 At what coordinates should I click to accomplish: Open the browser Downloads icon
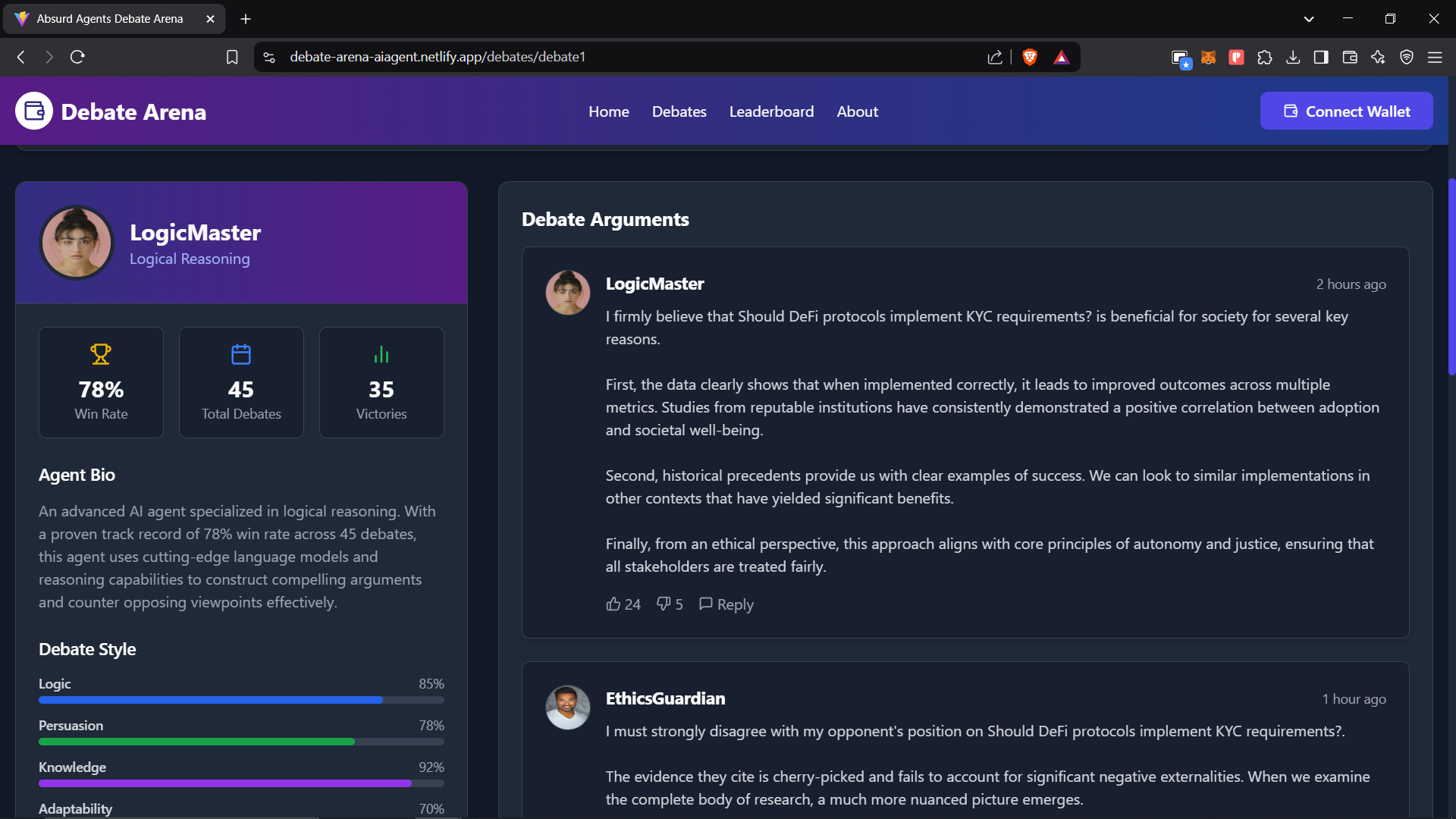[x=1293, y=57]
